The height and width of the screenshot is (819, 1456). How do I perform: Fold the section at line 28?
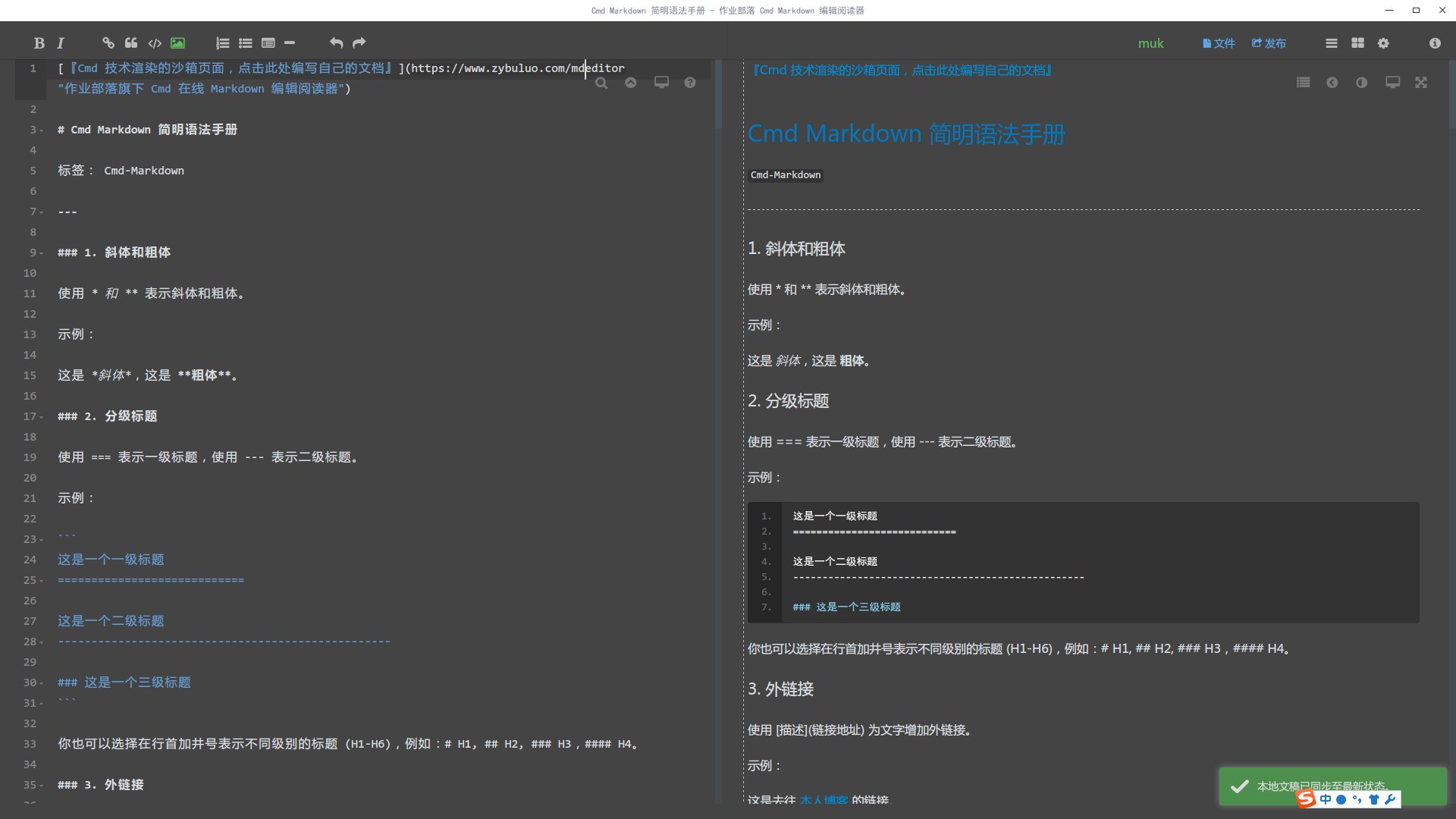pyautogui.click(x=42, y=642)
